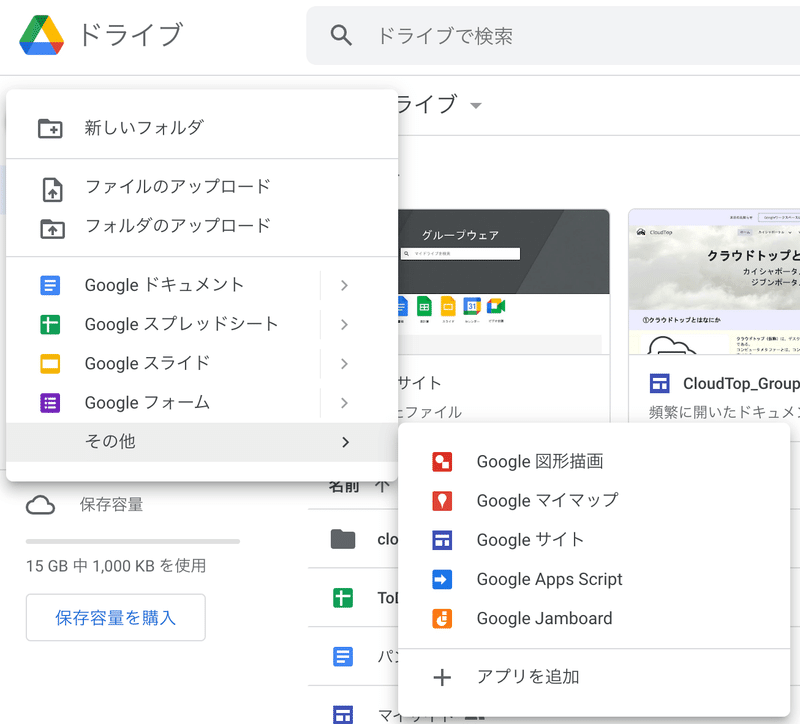Image resolution: width=800 pixels, height=724 pixels.
Task: Click the file upload icon
Action: click(x=50, y=187)
